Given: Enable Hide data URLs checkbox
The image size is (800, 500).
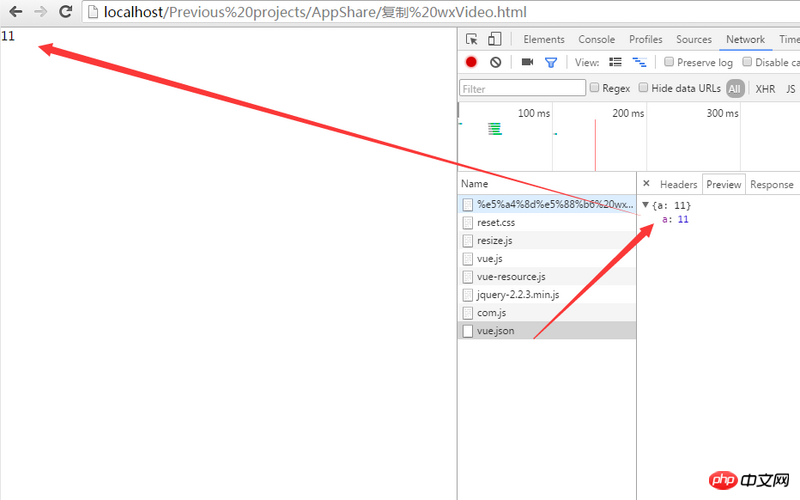Looking at the screenshot, I should 644,88.
